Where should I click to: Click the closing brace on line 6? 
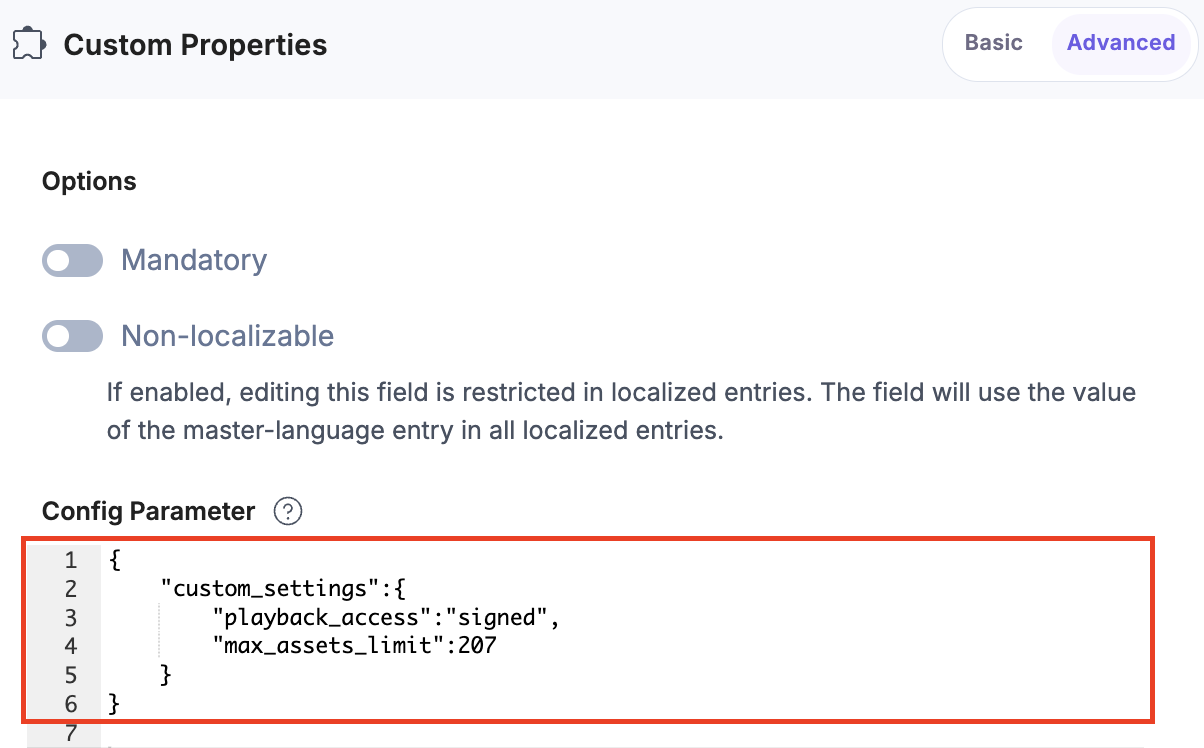[x=113, y=703]
